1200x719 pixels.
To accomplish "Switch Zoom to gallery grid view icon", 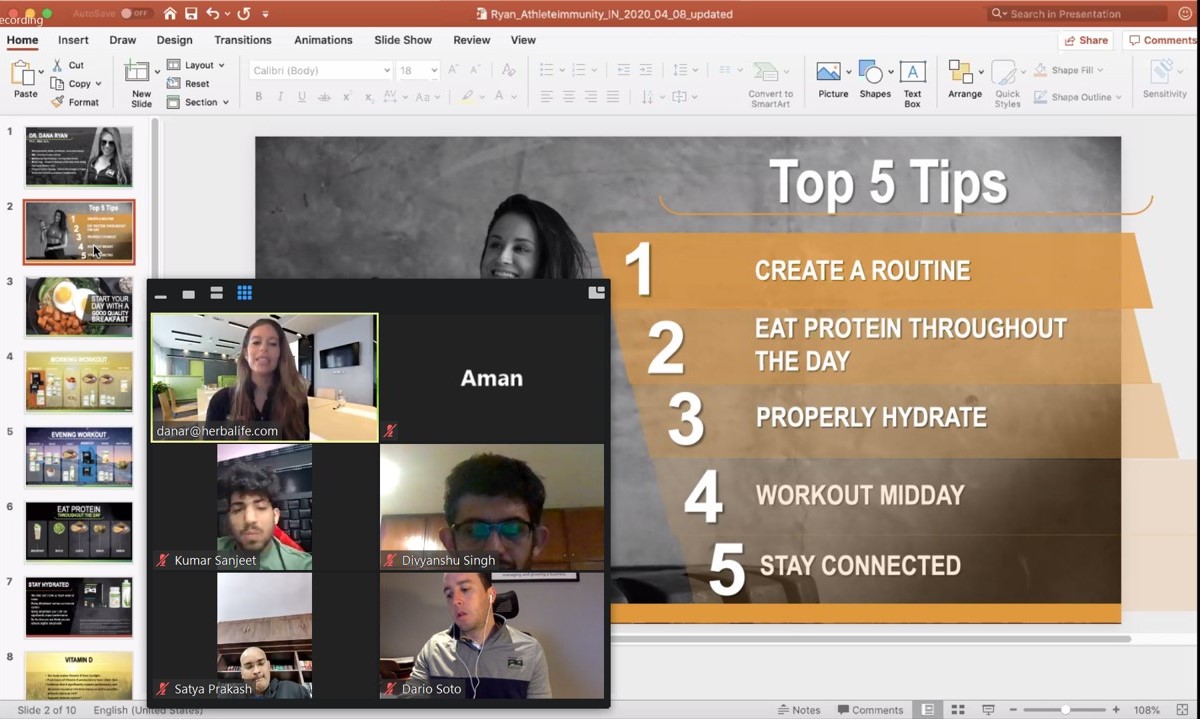I will 244,293.
